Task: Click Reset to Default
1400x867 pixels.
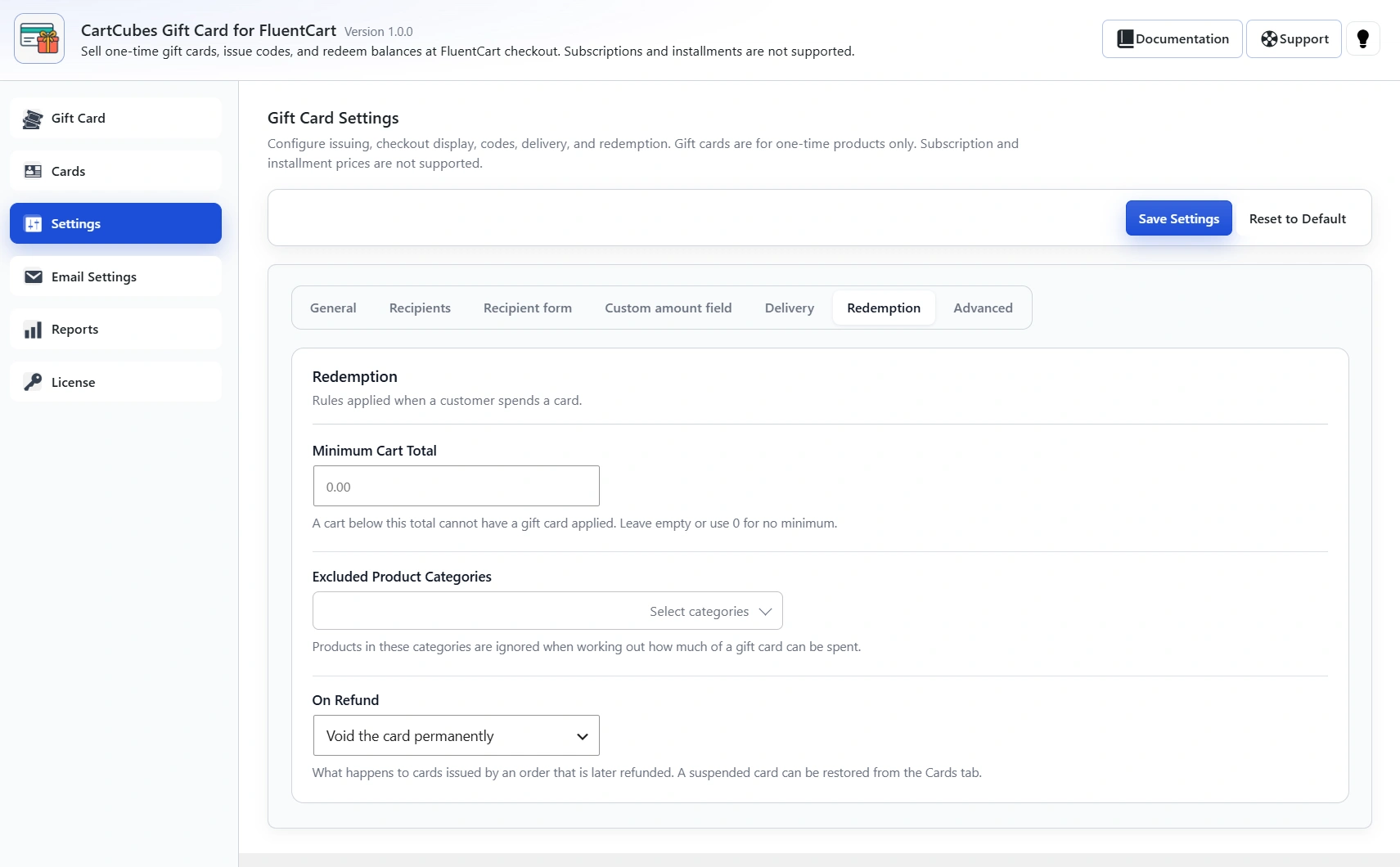Action: pyautogui.click(x=1298, y=218)
